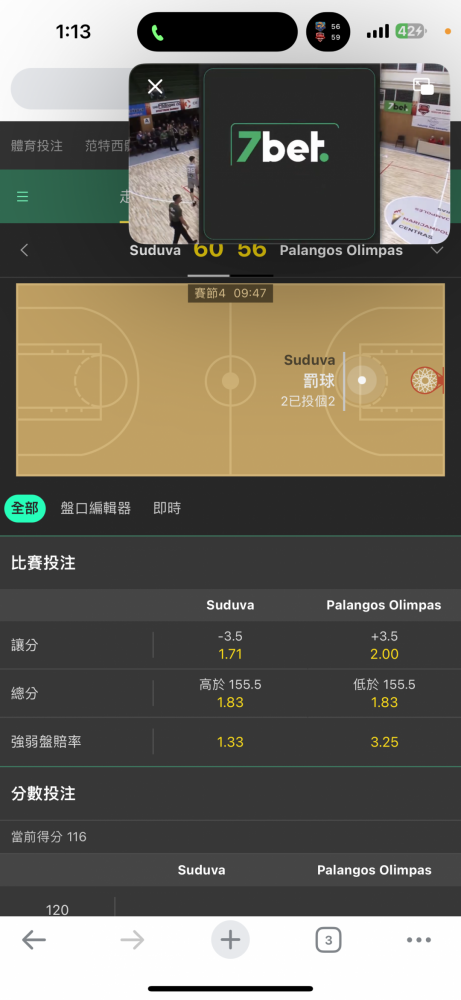Tap the browser forward arrow
Image resolution: width=461 pixels, height=1000 pixels.
point(132,939)
